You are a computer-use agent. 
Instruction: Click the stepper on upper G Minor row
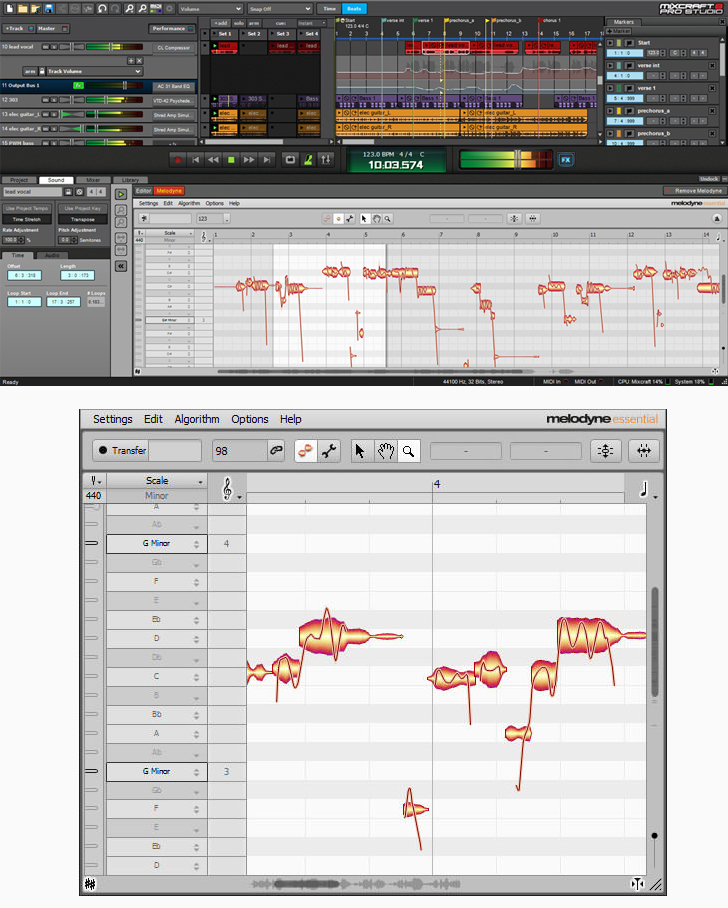[196, 544]
